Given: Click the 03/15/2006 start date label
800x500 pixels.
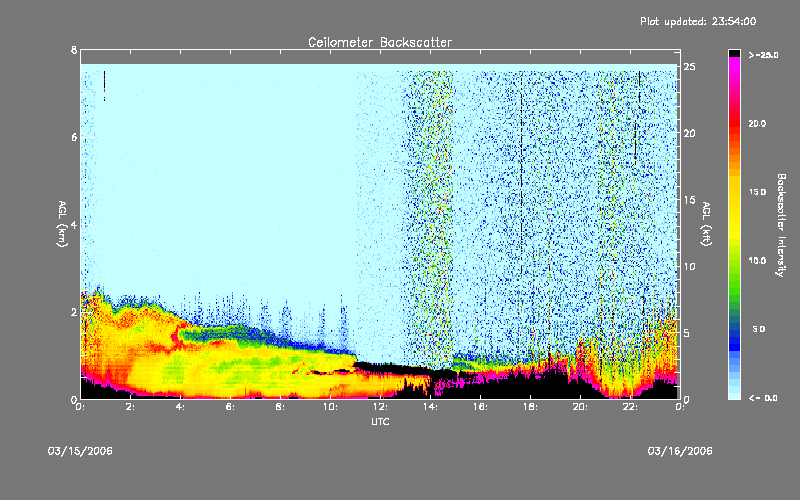Looking at the screenshot, I should click(x=80, y=451).
